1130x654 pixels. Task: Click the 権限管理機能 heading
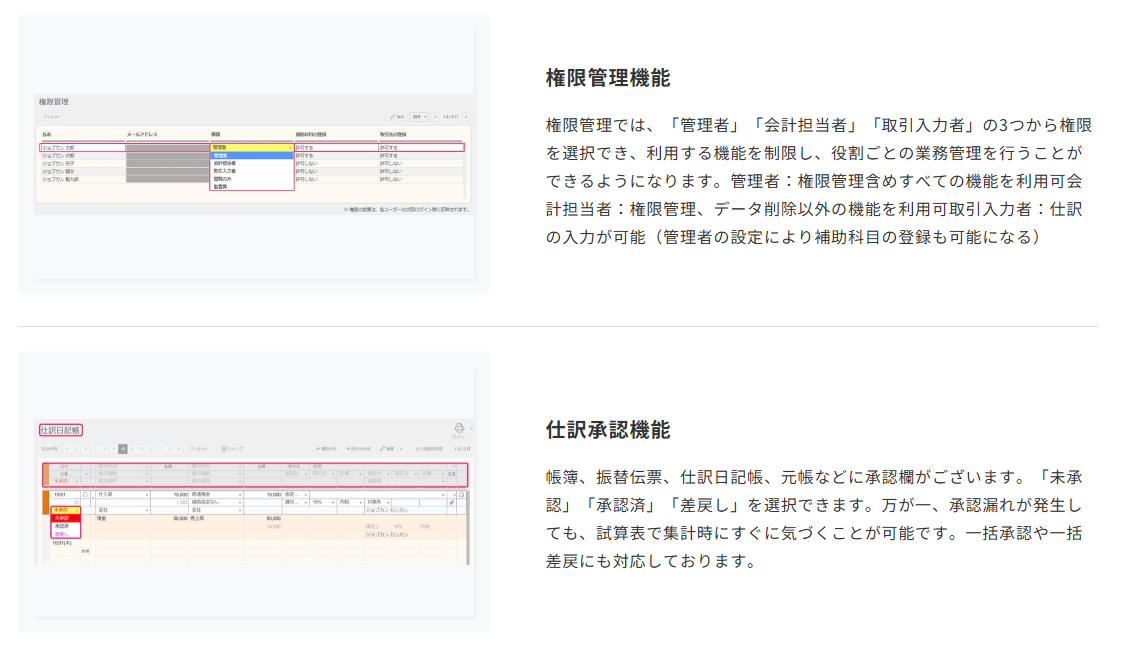click(x=608, y=78)
